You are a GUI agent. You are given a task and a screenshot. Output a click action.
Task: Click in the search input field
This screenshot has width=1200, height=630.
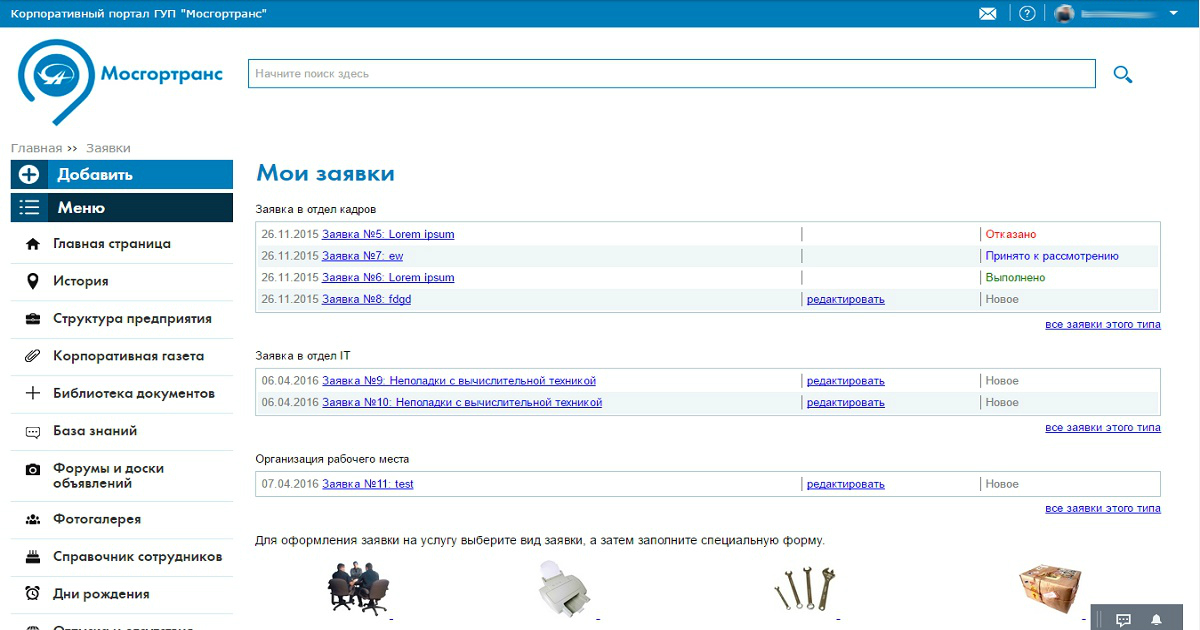point(671,74)
